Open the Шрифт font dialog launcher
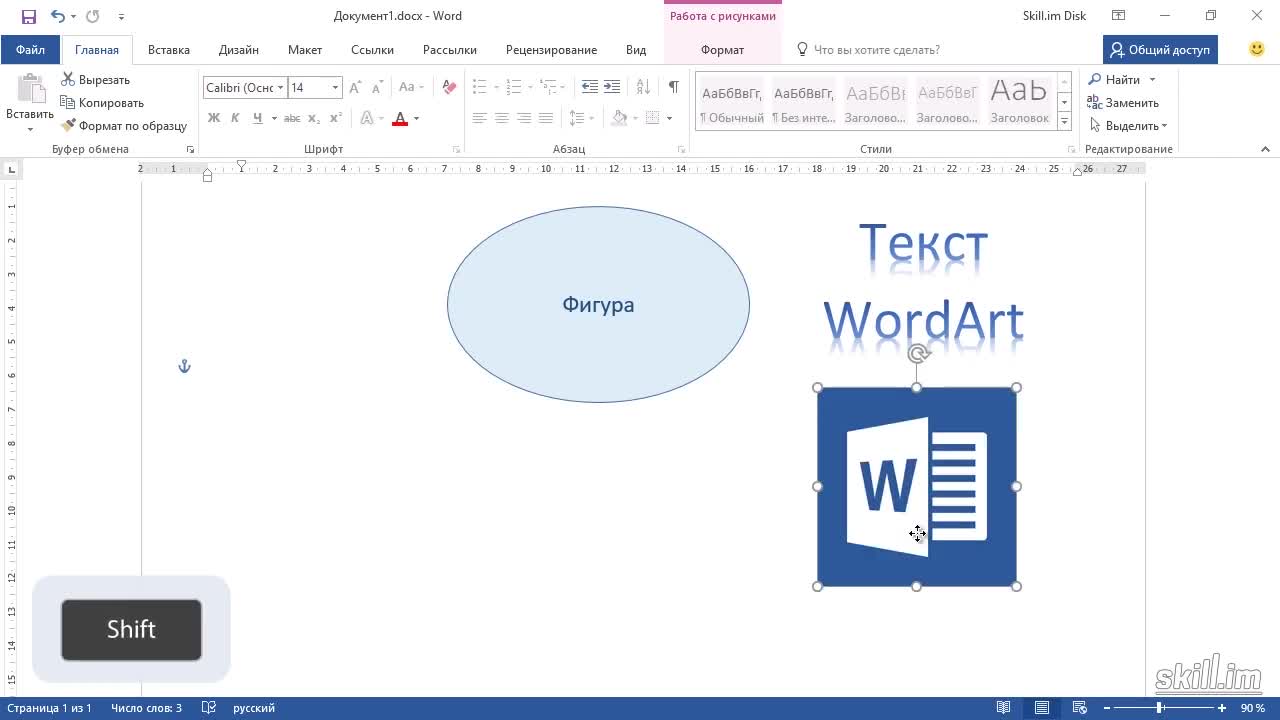The height and width of the screenshot is (720, 1280). coord(456,149)
